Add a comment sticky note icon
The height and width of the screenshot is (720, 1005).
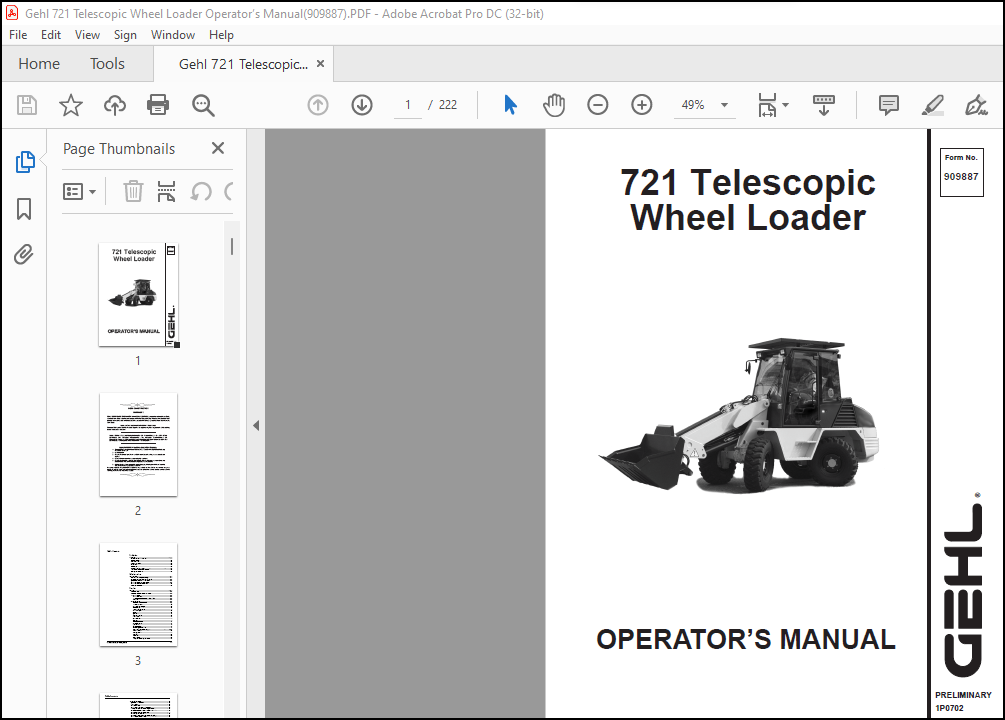888,105
